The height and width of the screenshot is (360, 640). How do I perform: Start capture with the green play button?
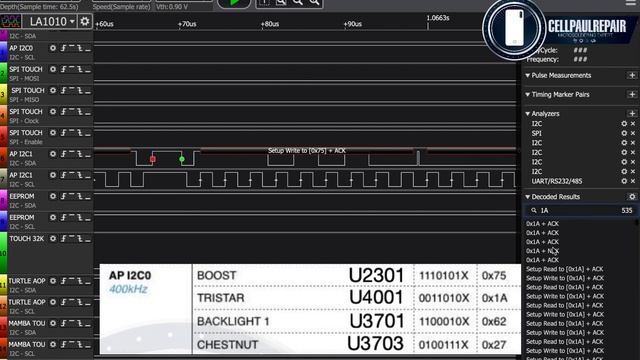coord(234,3)
